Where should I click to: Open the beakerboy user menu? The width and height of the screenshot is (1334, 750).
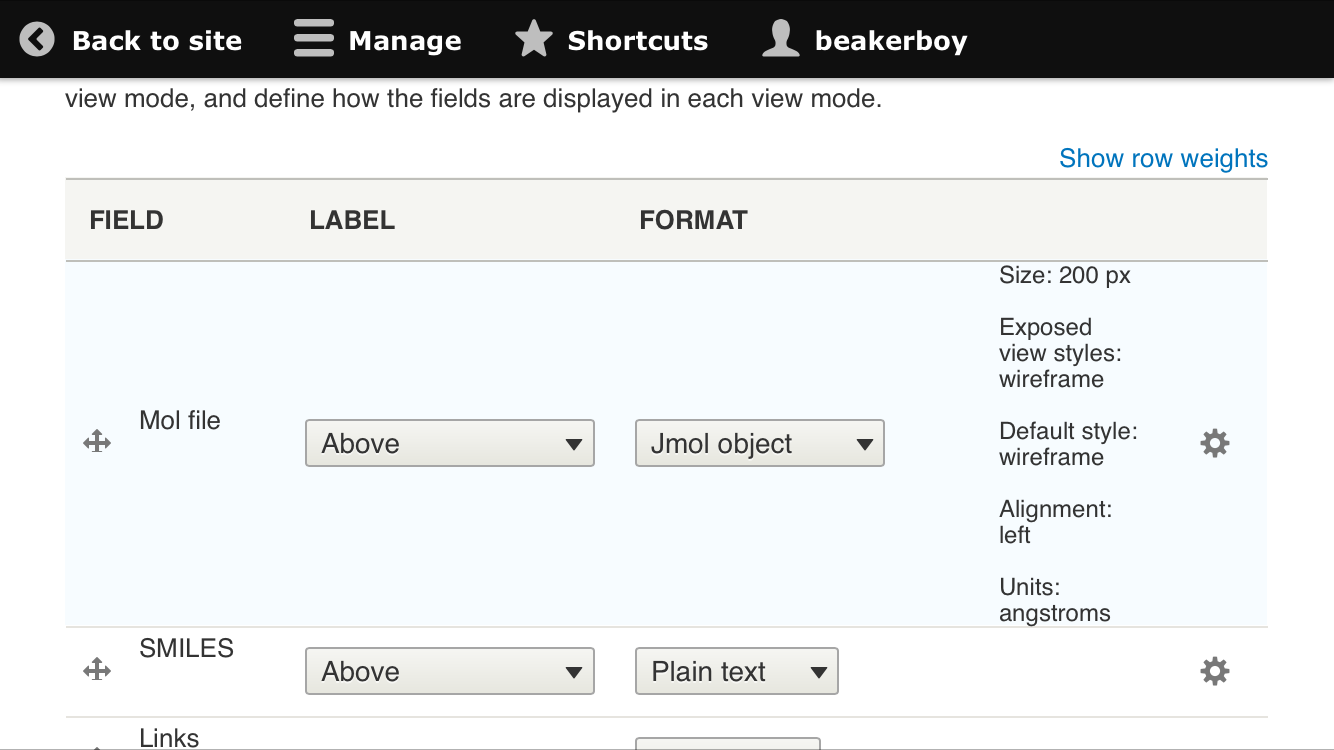(x=890, y=41)
